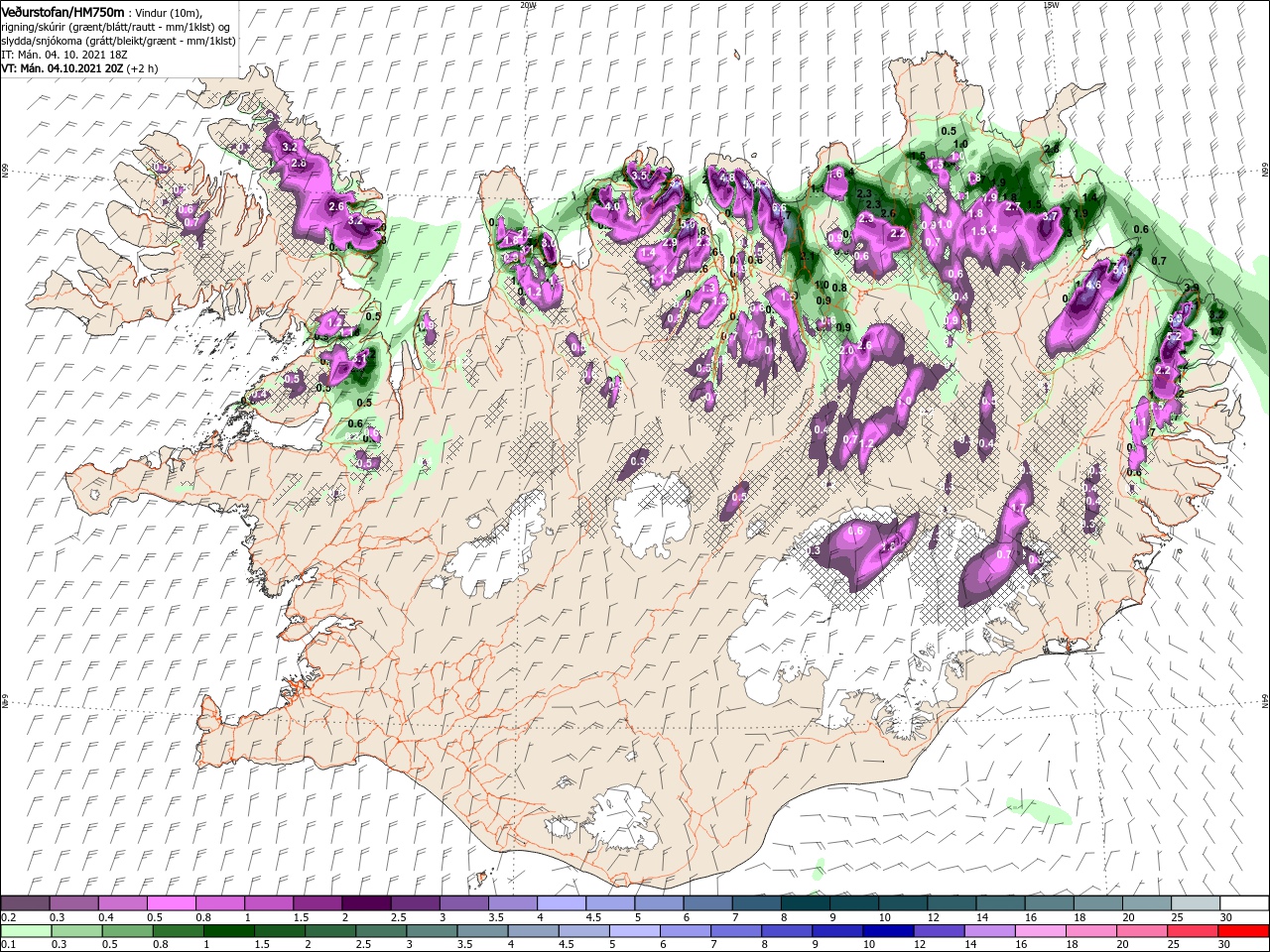The width and height of the screenshot is (1270, 952).
Task: Pick the lavender top-row swatch labelled 4
Action: (562, 903)
